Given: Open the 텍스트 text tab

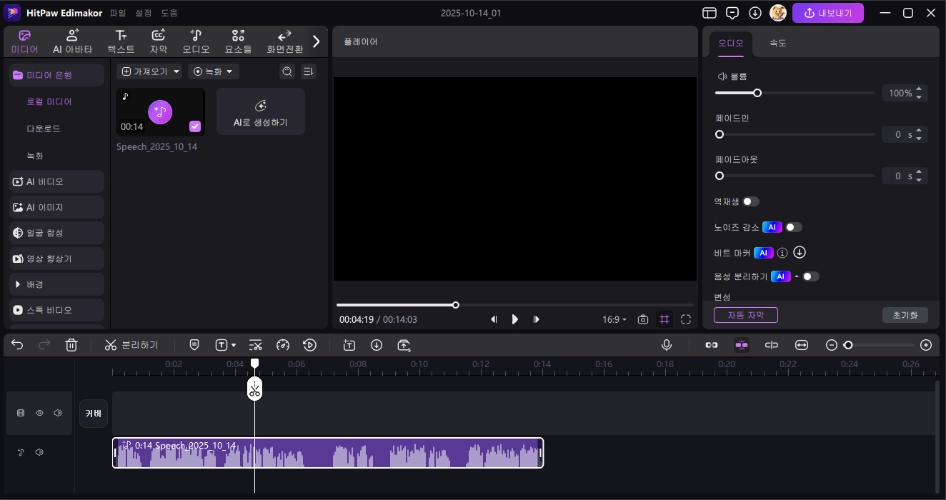Looking at the screenshot, I should point(121,41).
